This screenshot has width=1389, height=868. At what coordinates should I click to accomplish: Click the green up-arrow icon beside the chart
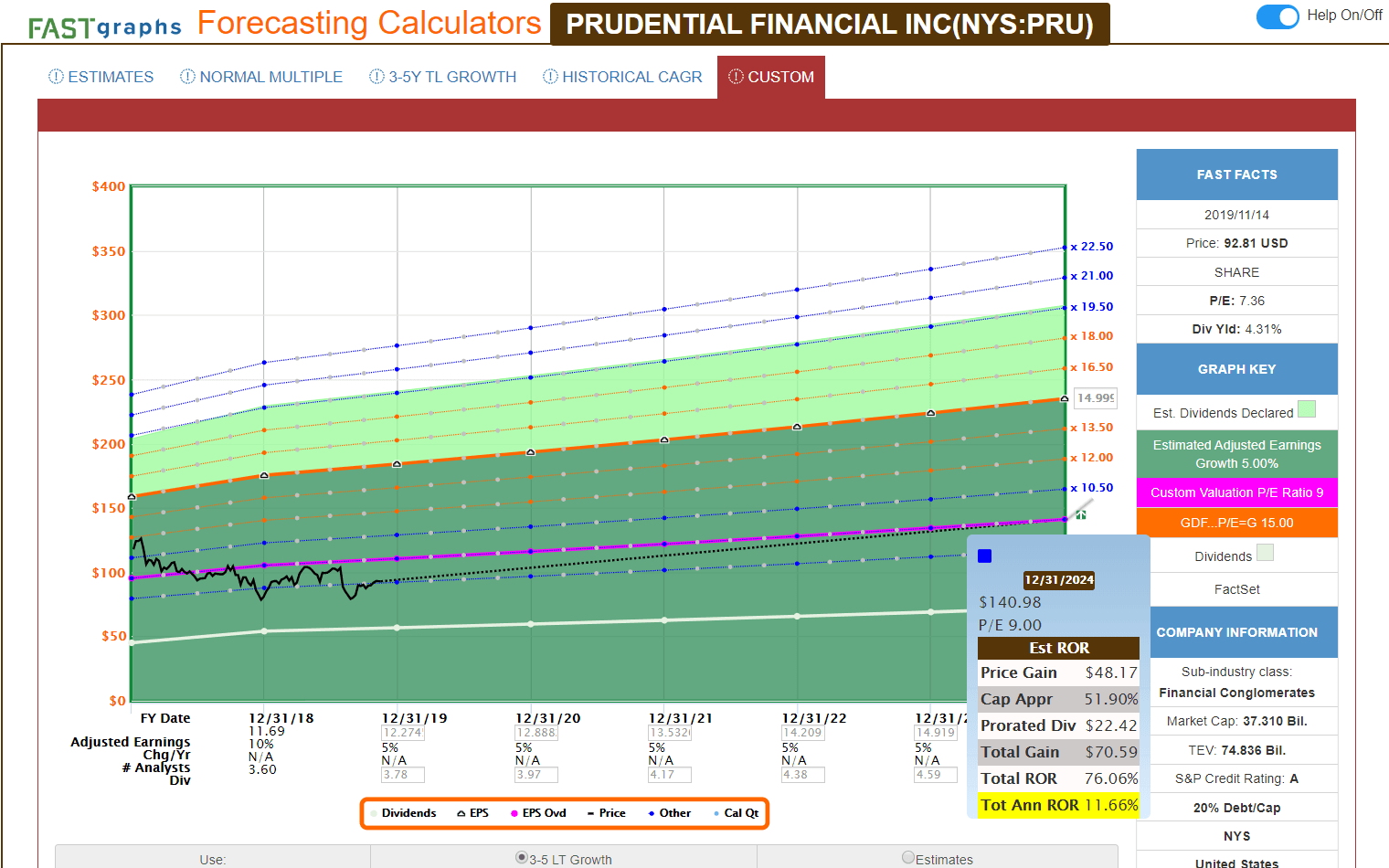click(1081, 514)
